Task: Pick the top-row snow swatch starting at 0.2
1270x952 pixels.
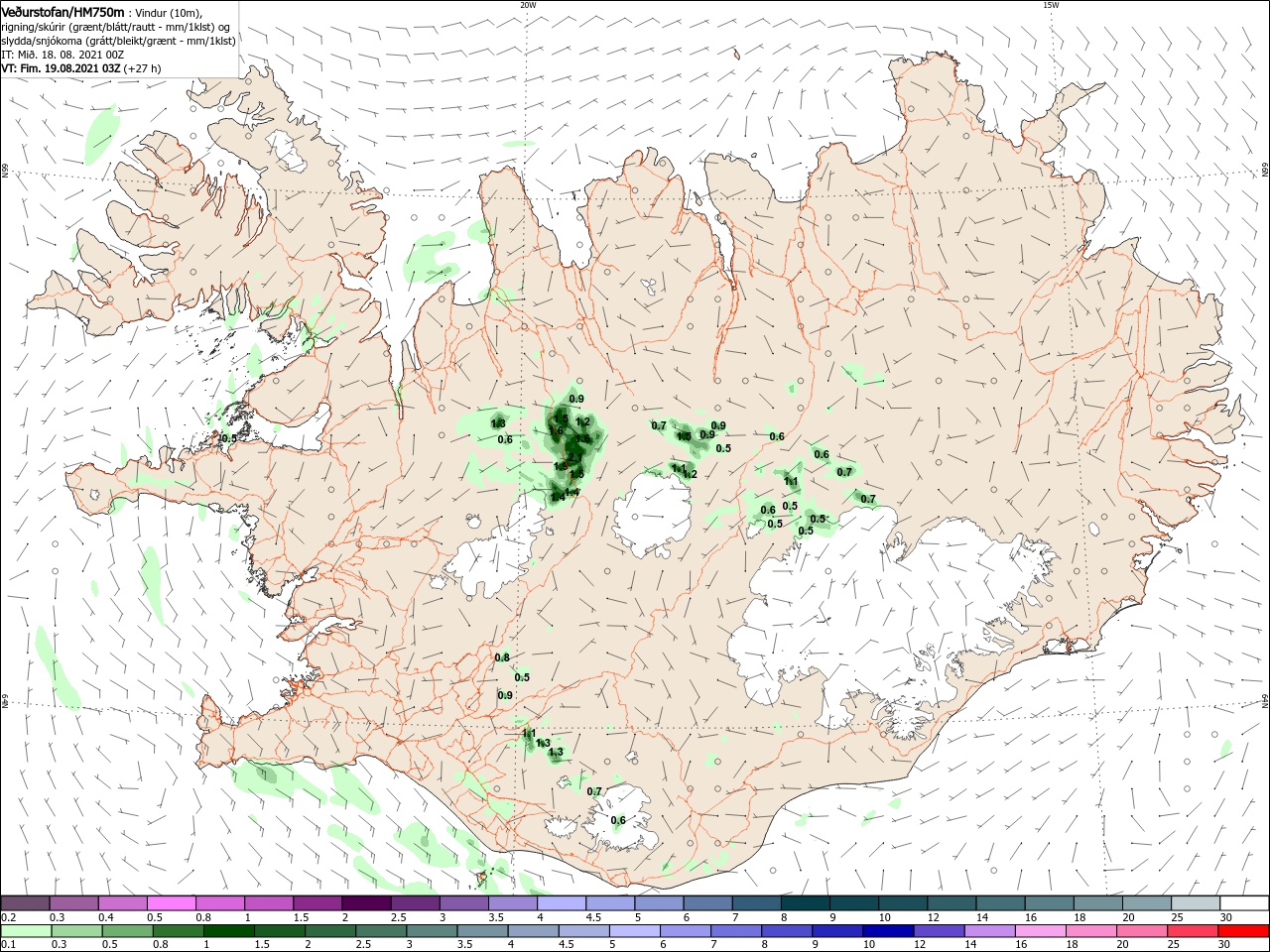Action: [x=25, y=903]
